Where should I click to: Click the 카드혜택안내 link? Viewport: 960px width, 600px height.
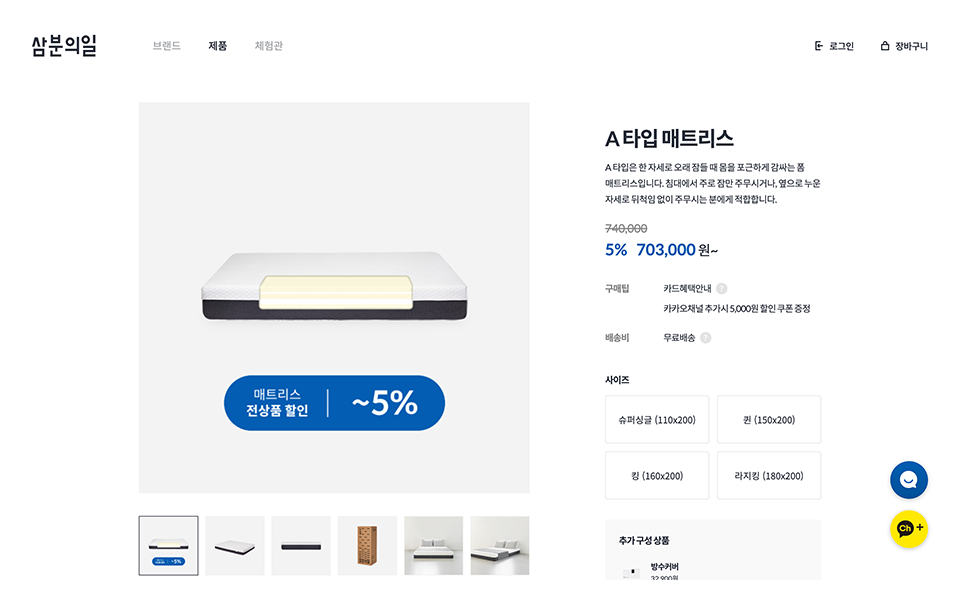(x=688, y=288)
